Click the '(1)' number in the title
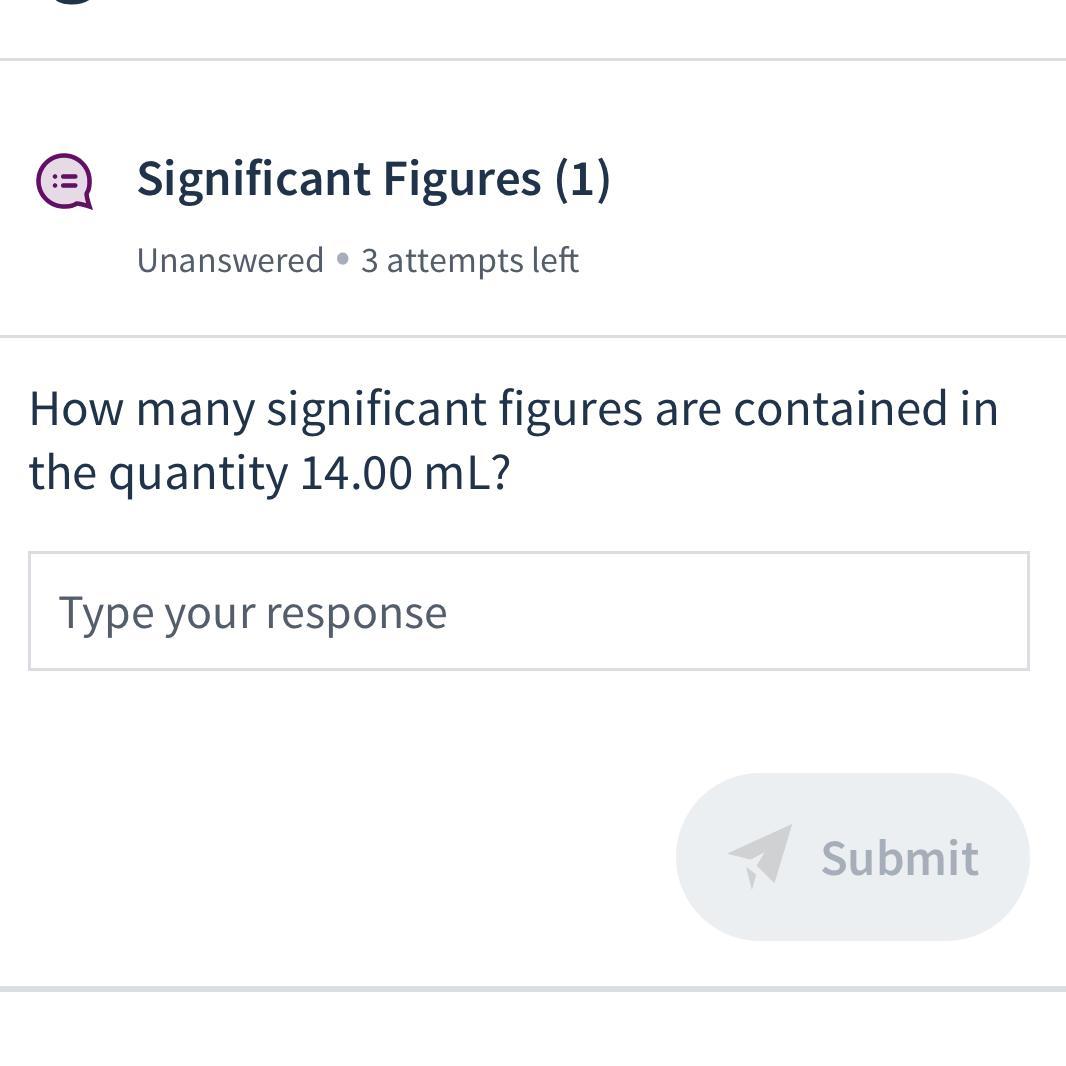 582,179
